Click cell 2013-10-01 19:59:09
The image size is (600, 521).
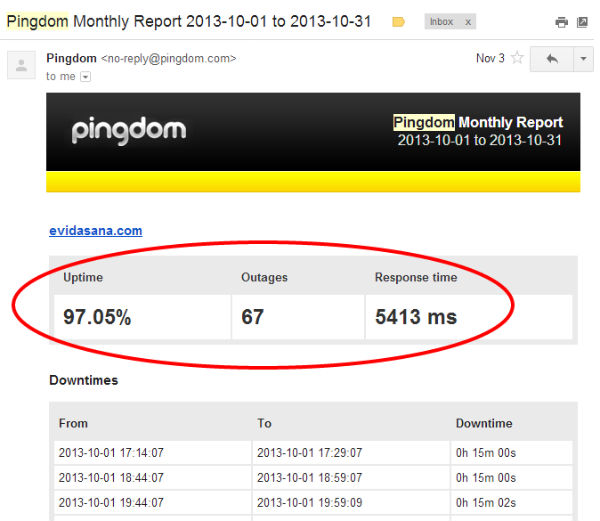309,503
